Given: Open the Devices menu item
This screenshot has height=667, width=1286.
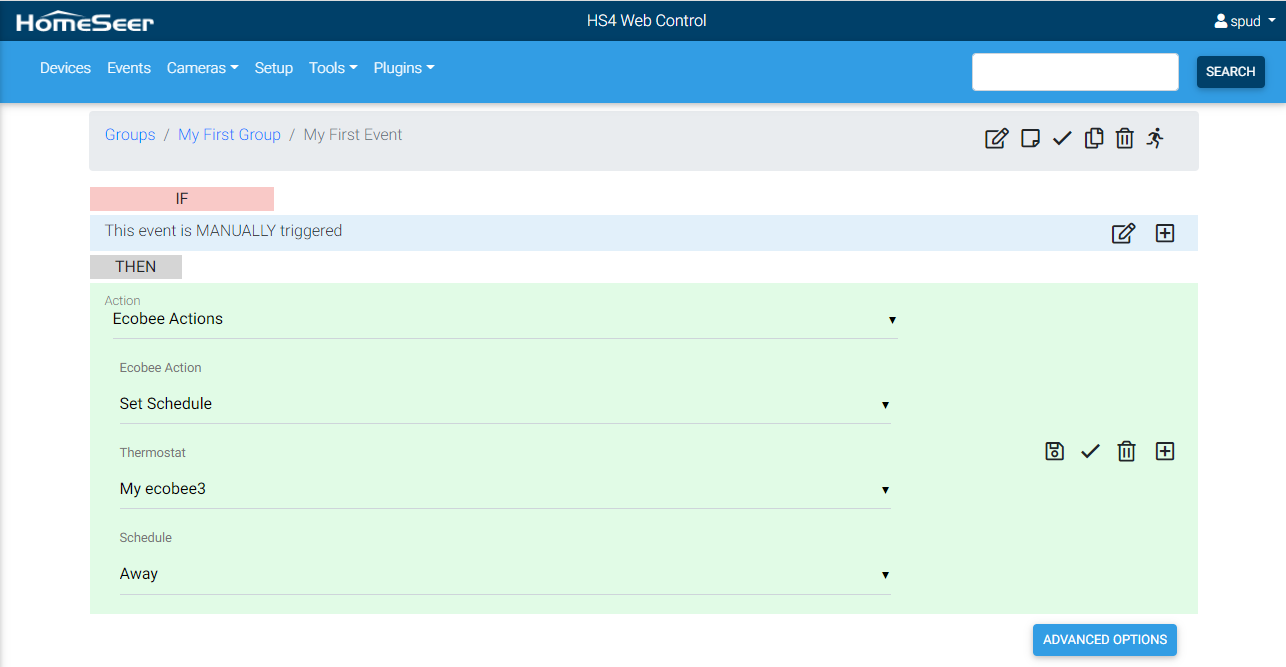Looking at the screenshot, I should (65, 68).
